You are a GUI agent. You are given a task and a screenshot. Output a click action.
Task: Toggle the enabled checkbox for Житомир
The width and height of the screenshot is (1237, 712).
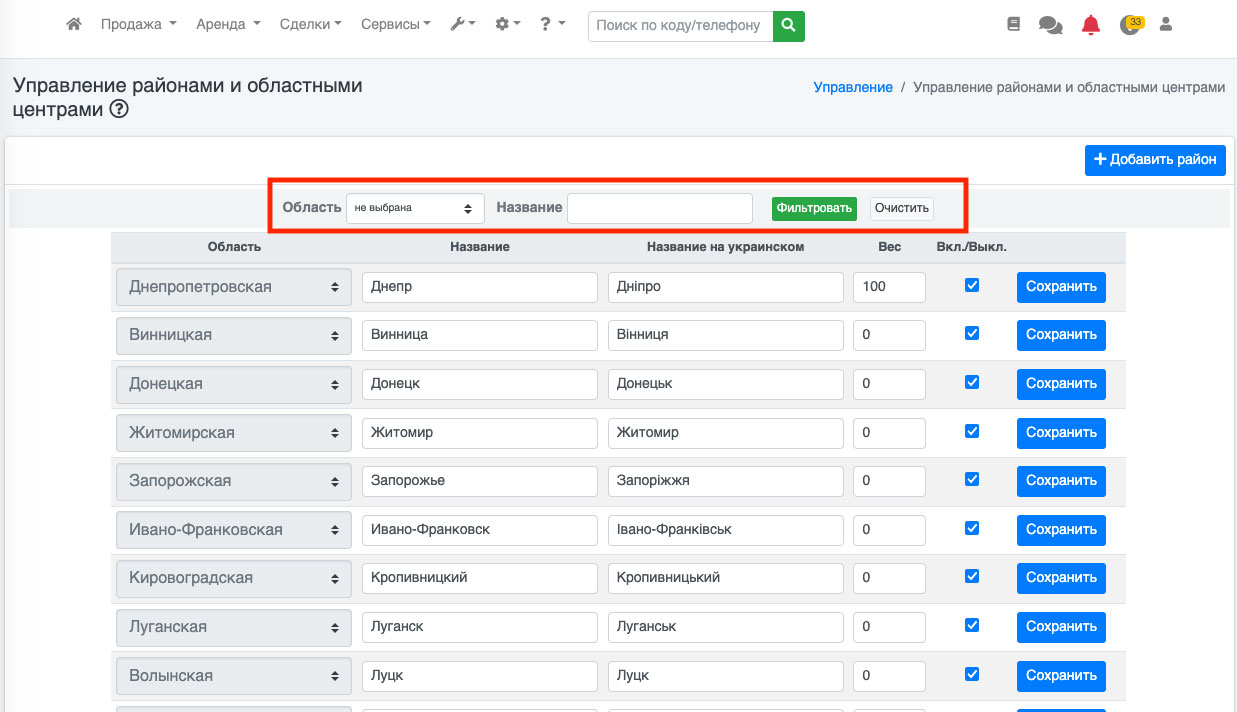coord(972,431)
